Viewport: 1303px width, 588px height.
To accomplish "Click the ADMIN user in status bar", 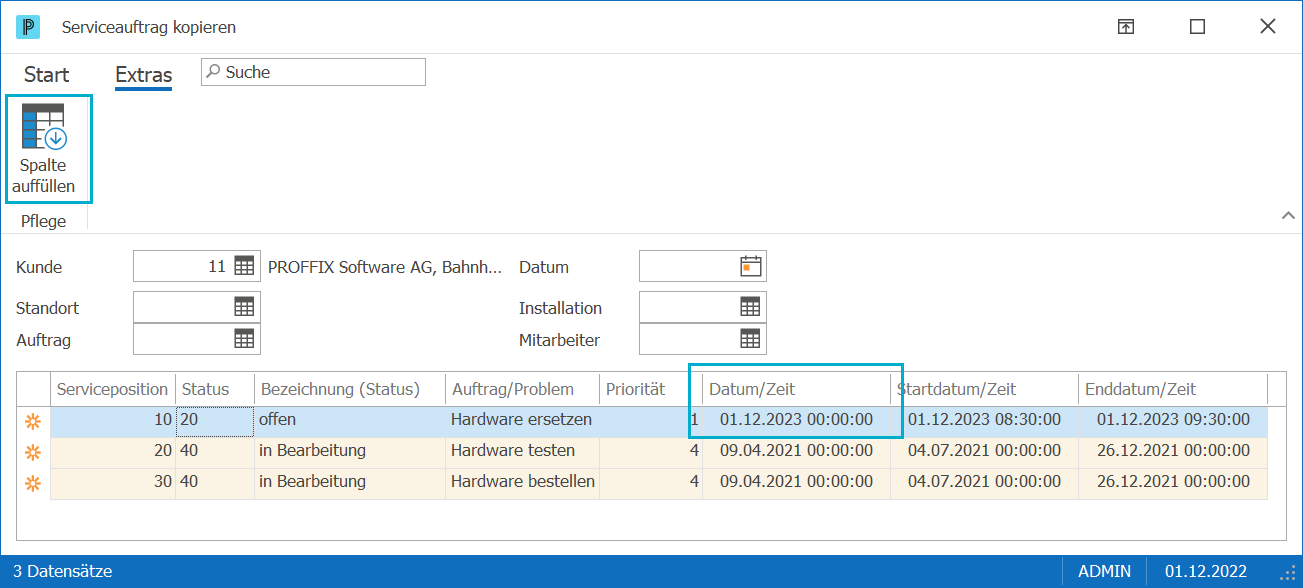I will 1104,572.
